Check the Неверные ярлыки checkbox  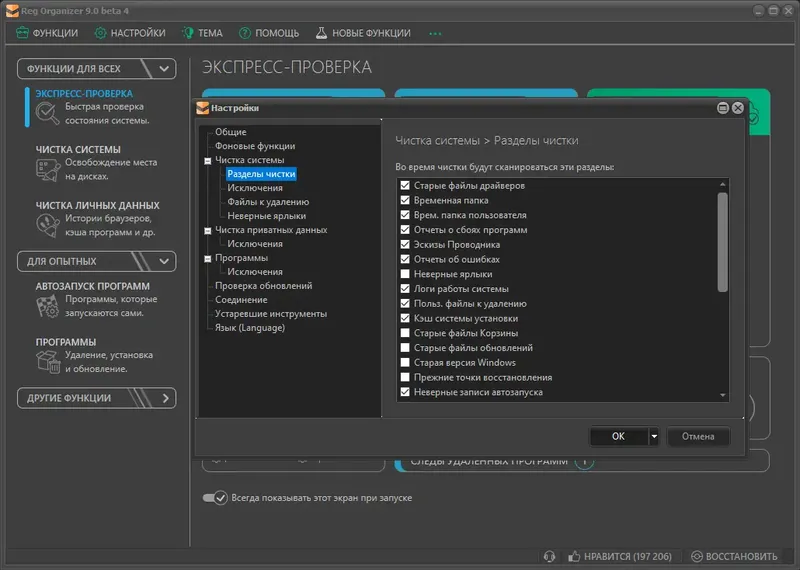405,274
